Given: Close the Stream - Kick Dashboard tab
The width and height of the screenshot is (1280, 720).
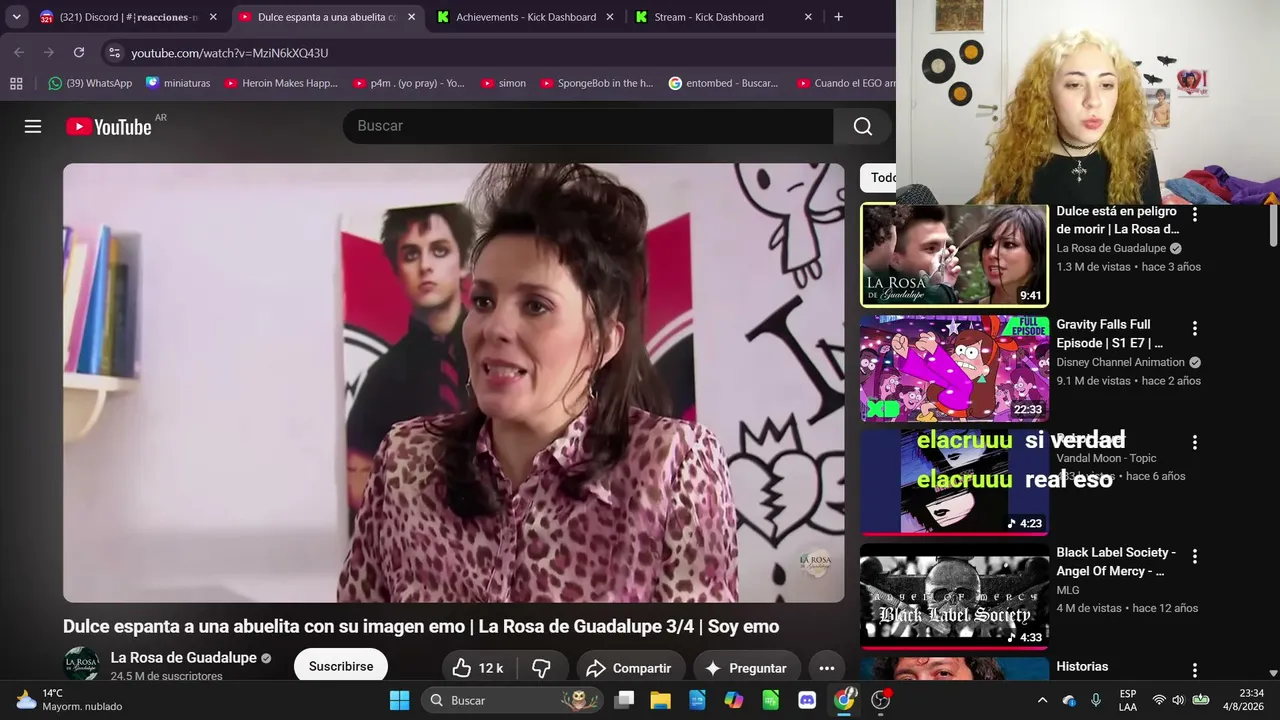Looking at the screenshot, I should (x=808, y=17).
